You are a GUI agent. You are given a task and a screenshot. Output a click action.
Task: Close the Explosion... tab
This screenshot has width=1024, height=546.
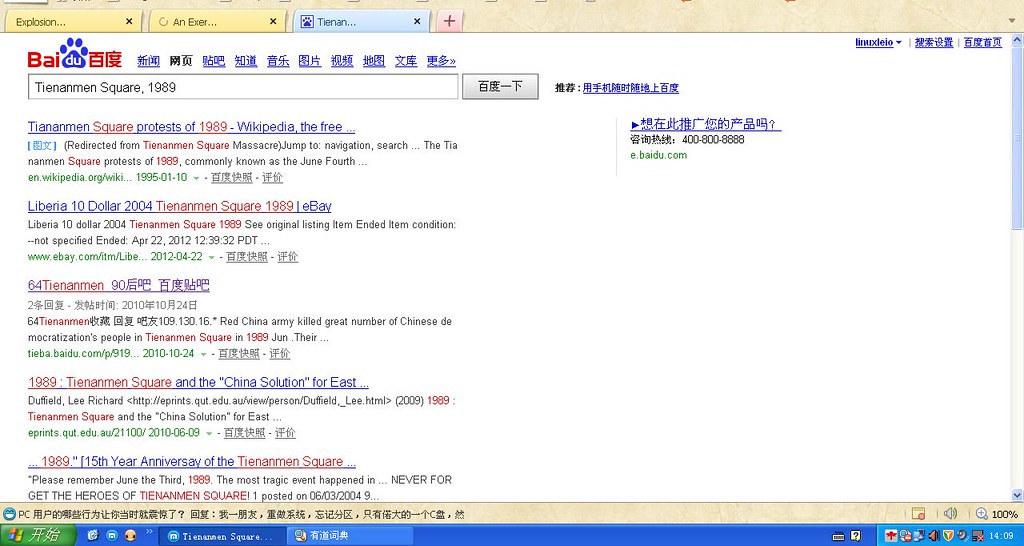(x=129, y=22)
